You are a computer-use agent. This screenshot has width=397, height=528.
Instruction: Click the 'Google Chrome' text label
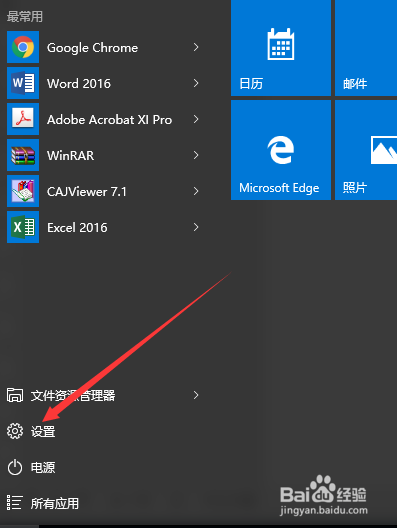click(x=92, y=48)
